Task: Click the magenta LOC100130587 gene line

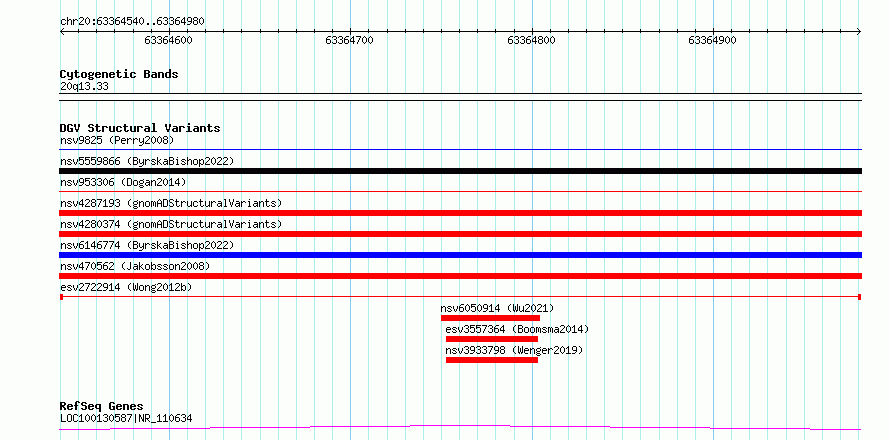Action: [x=460, y=427]
